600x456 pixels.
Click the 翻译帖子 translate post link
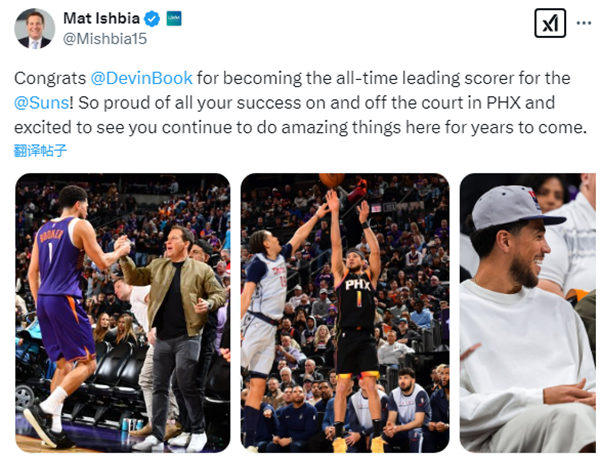pyautogui.click(x=42, y=151)
